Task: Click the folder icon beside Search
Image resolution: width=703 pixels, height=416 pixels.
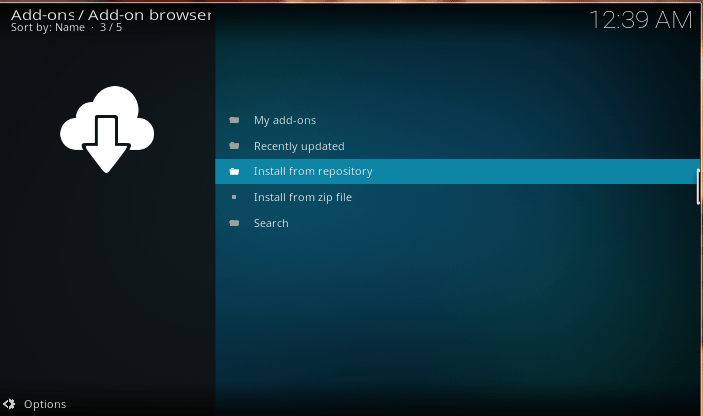Action: (x=234, y=223)
